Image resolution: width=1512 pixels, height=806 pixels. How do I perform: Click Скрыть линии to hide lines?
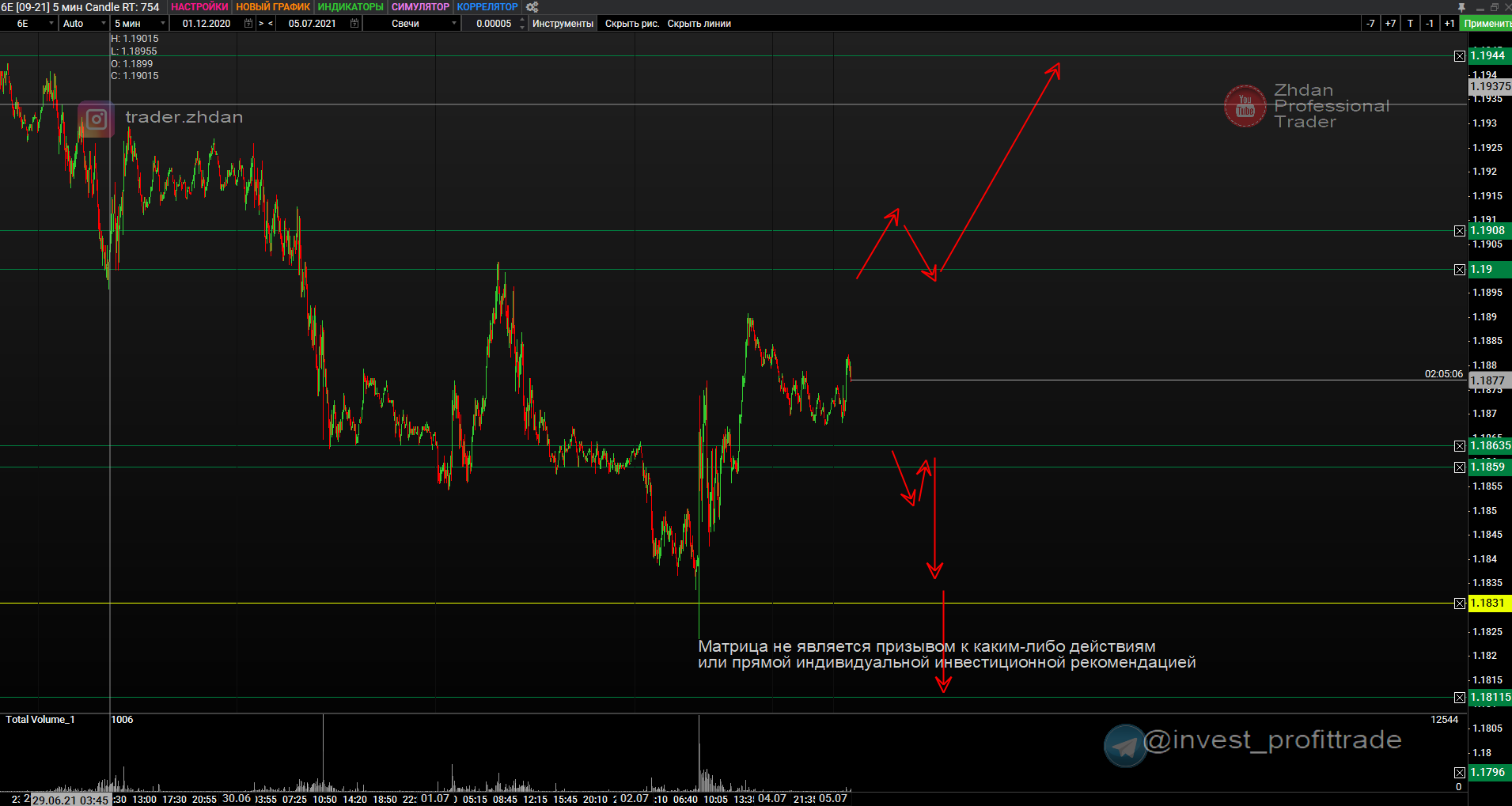tap(699, 24)
